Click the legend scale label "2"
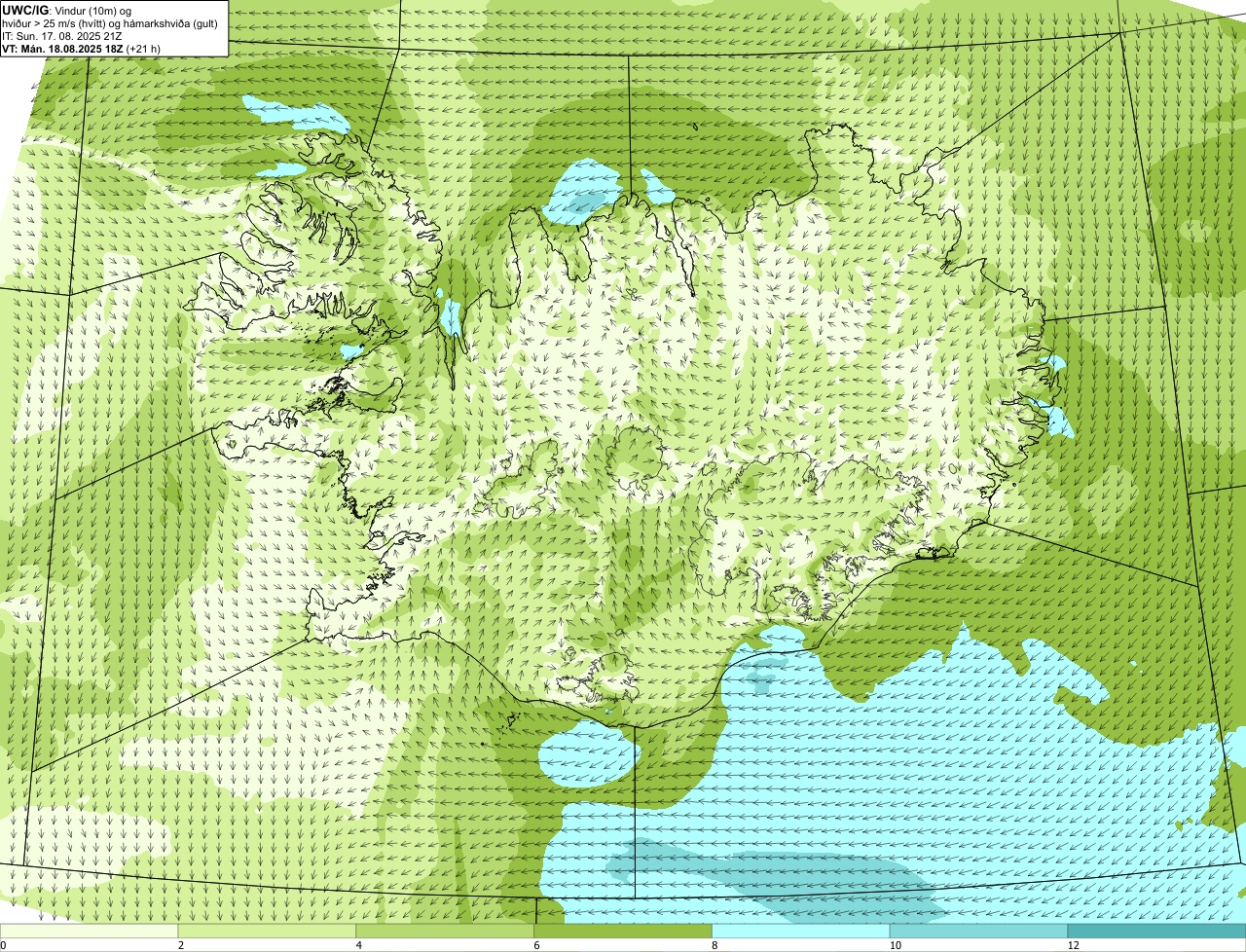This screenshot has width=1246, height=952. (x=181, y=945)
